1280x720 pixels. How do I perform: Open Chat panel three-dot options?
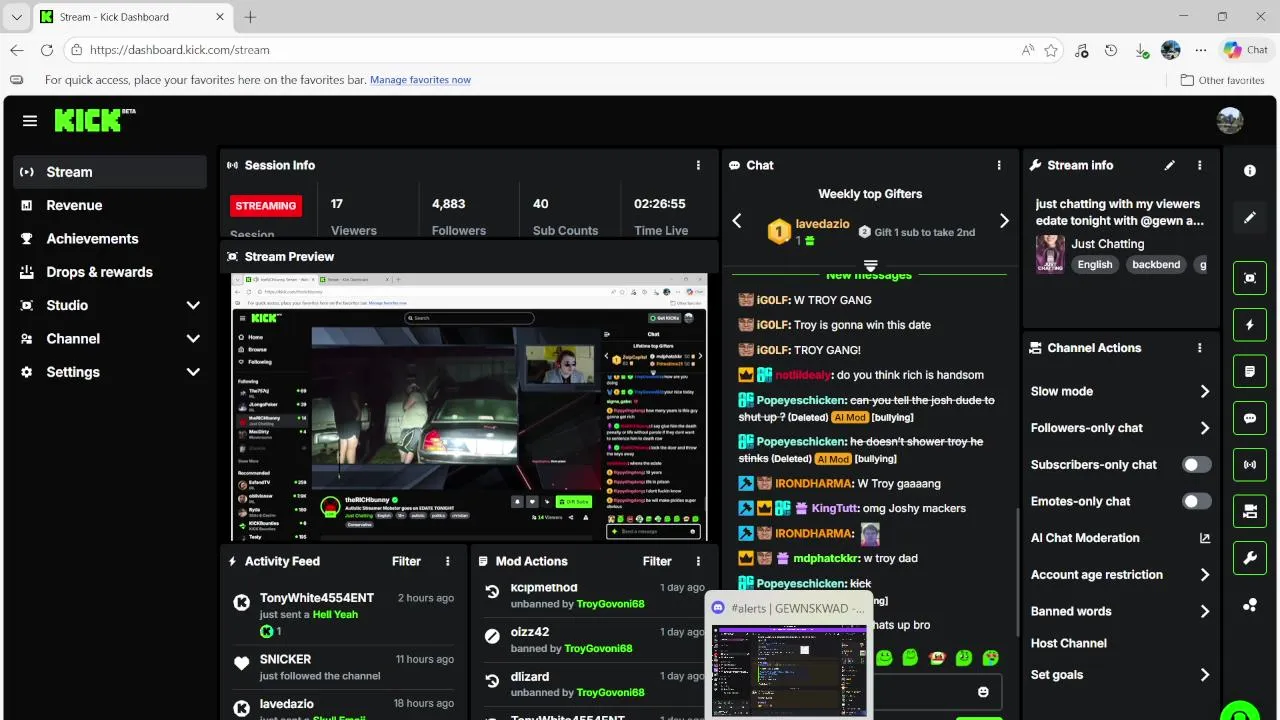(x=999, y=165)
